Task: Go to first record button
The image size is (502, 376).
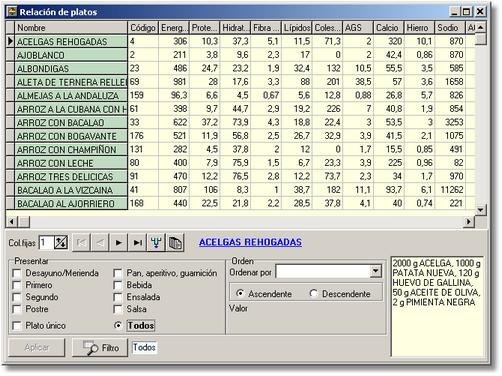Action: point(81,242)
